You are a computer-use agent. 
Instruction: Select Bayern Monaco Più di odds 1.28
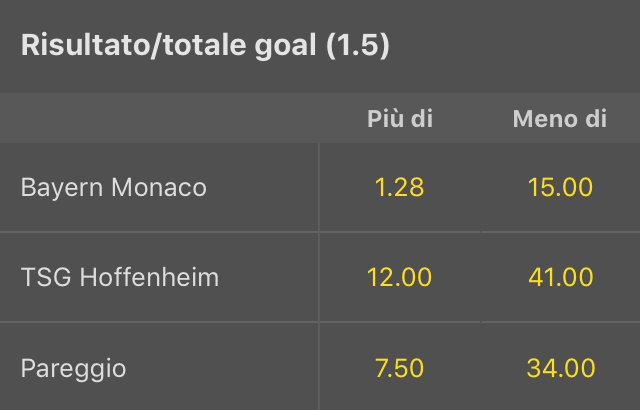(399, 187)
